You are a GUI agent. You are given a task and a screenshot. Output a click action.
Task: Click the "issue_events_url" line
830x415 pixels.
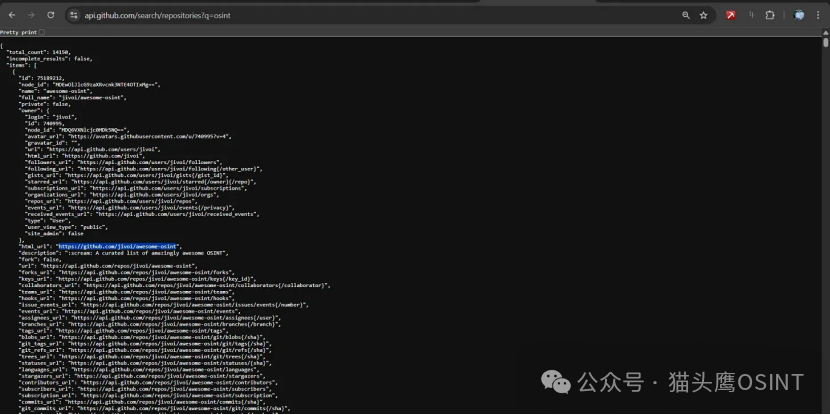[x=164, y=305]
